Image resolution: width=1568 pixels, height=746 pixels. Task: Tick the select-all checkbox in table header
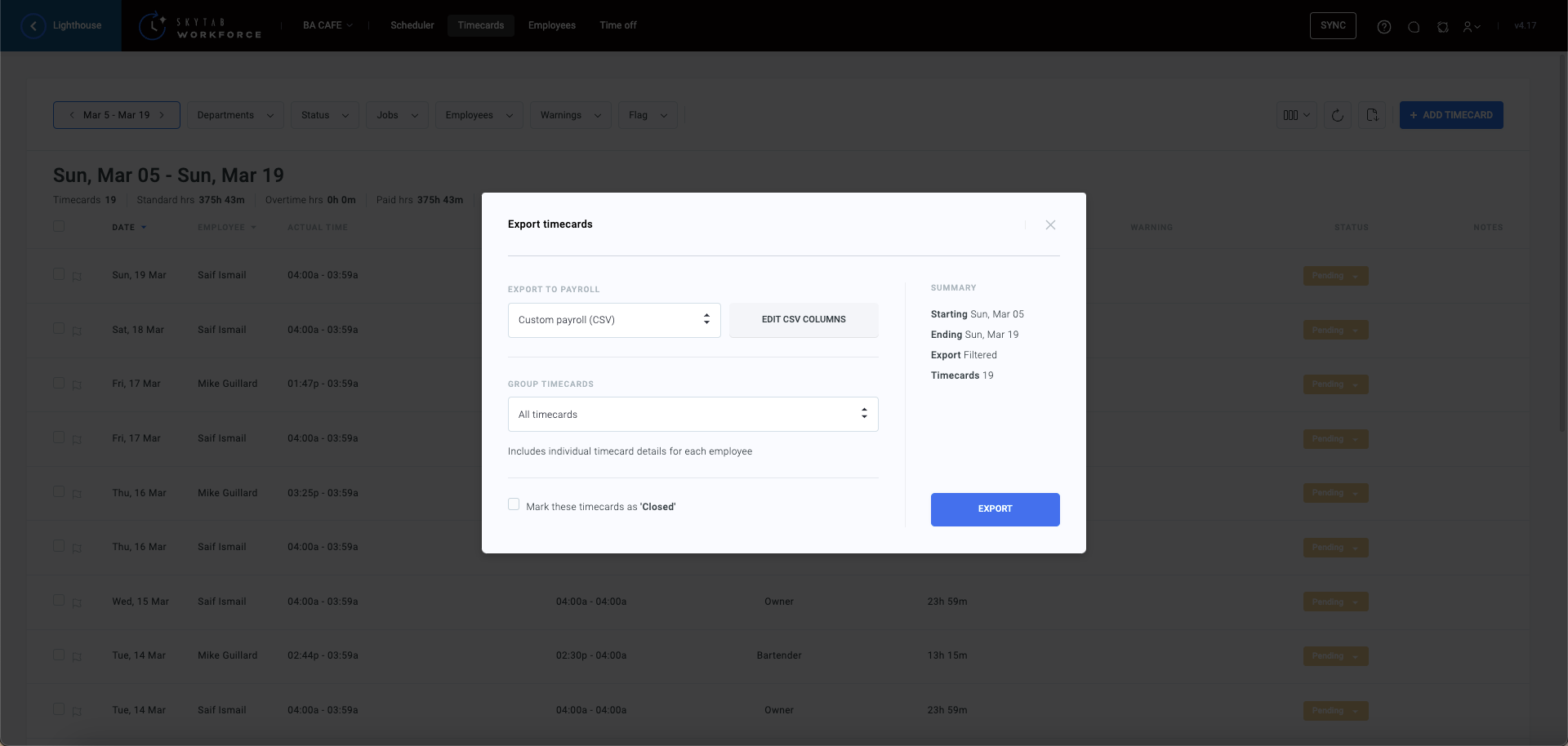59,226
